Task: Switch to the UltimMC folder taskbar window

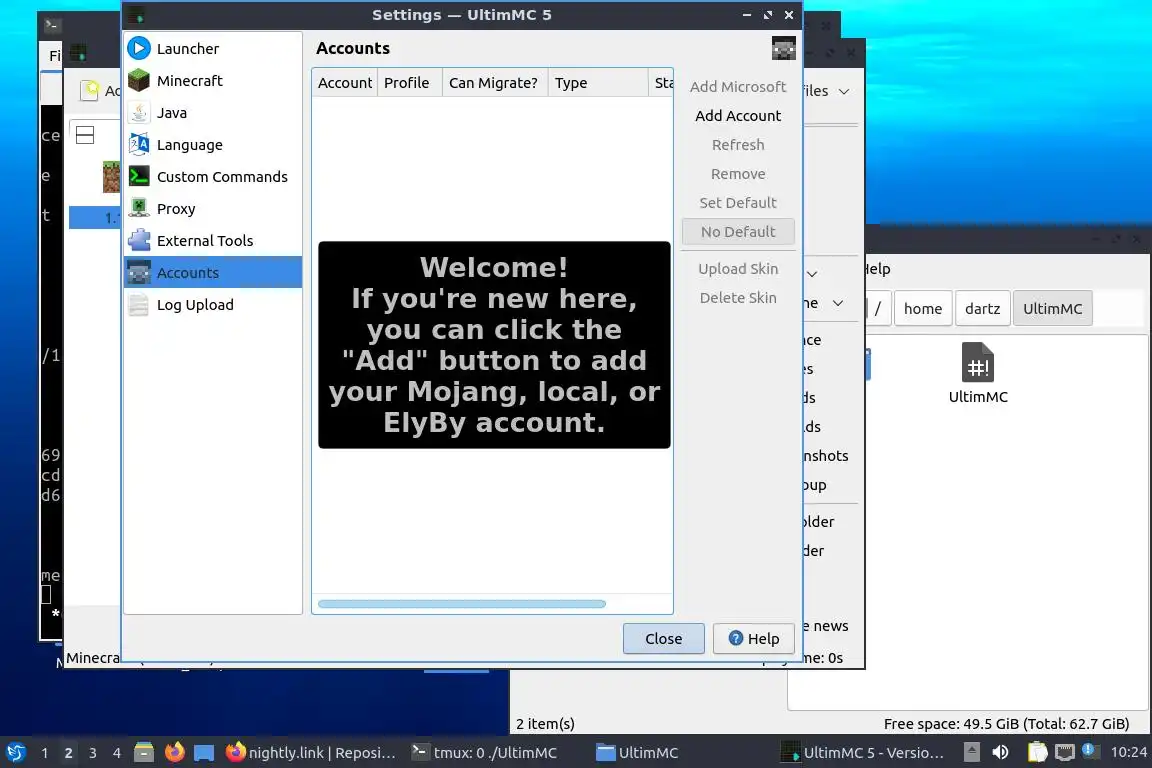Action: (637, 753)
